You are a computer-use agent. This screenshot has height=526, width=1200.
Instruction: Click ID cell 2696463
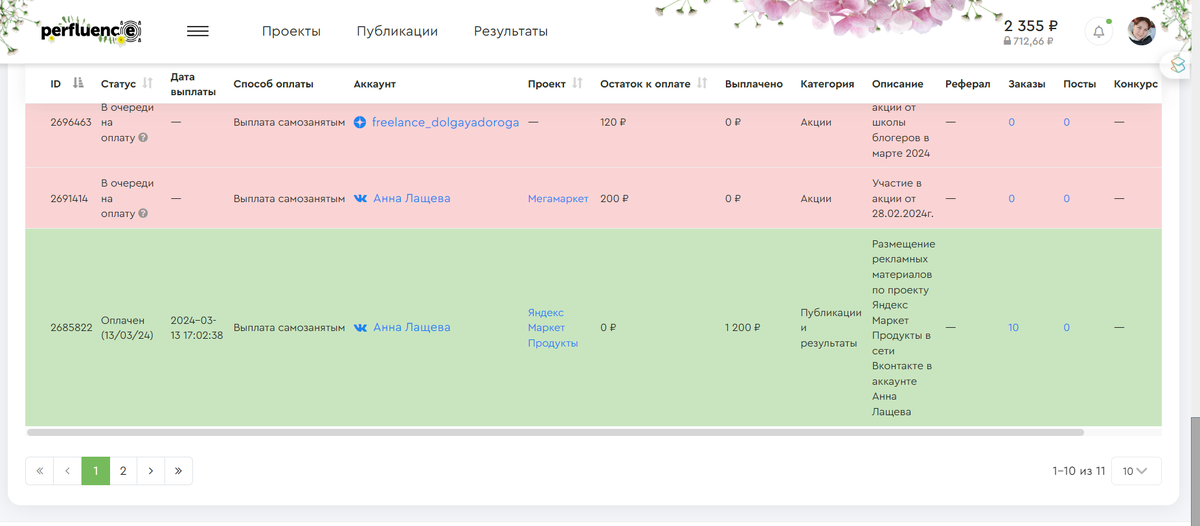71,122
